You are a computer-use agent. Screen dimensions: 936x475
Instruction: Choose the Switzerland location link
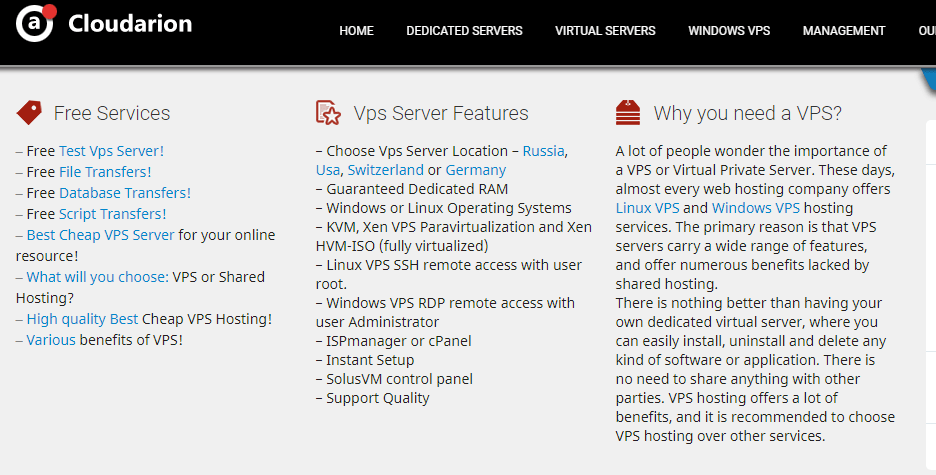[x=386, y=170]
